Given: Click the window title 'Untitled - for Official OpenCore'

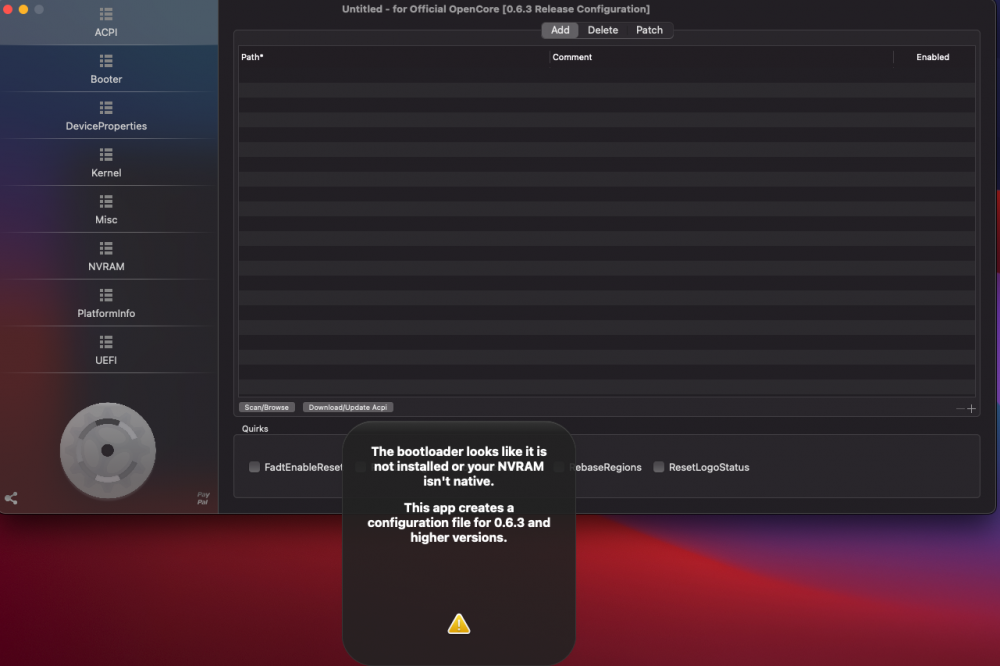Looking at the screenshot, I should [496, 9].
